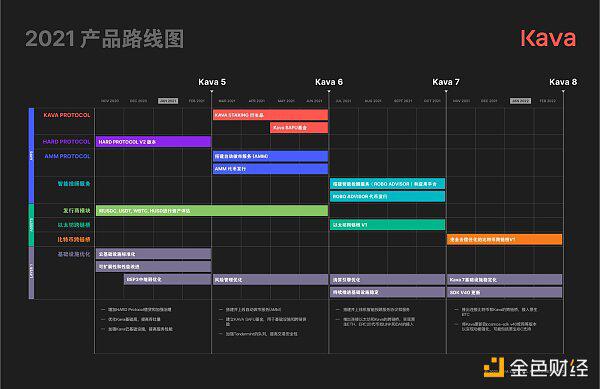Click the top teal ROBO ADVISOR platform bar
The image size is (600, 389).
387,184
